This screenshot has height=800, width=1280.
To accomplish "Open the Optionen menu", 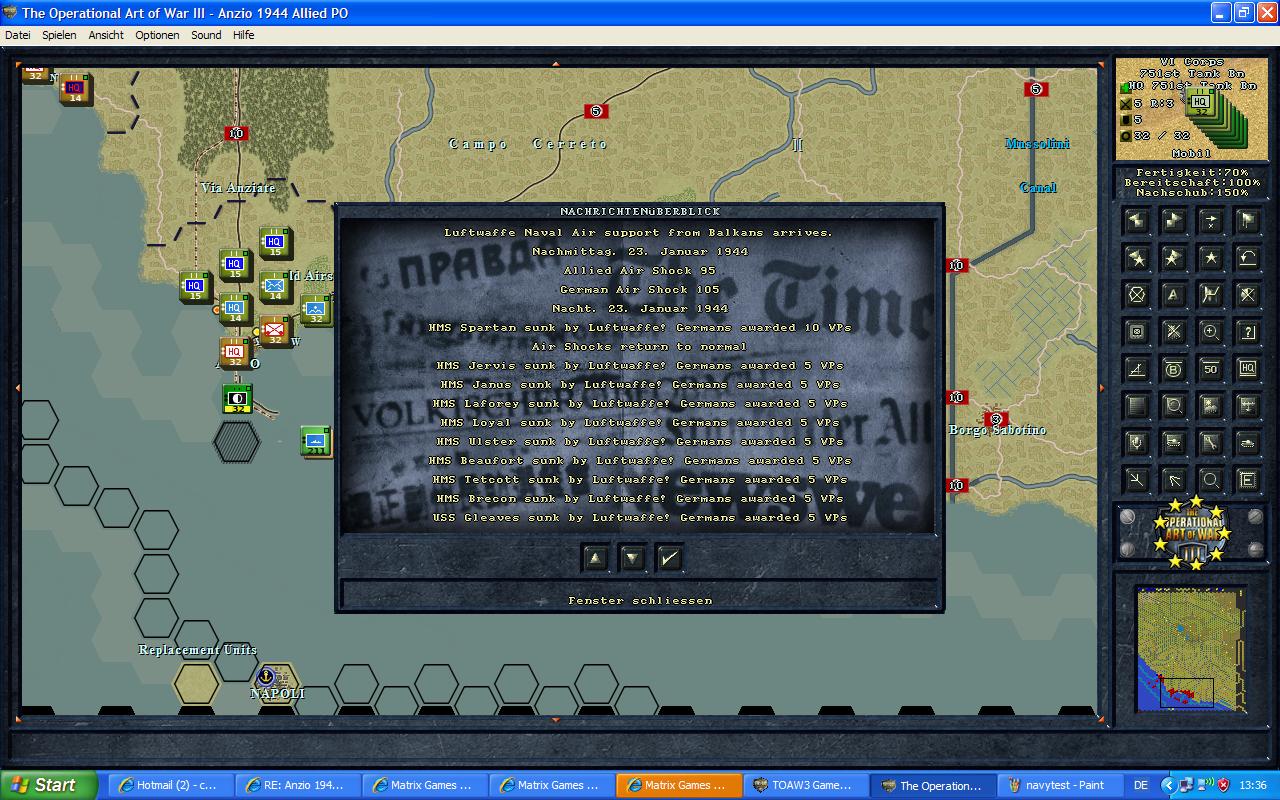I will (158, 35).
